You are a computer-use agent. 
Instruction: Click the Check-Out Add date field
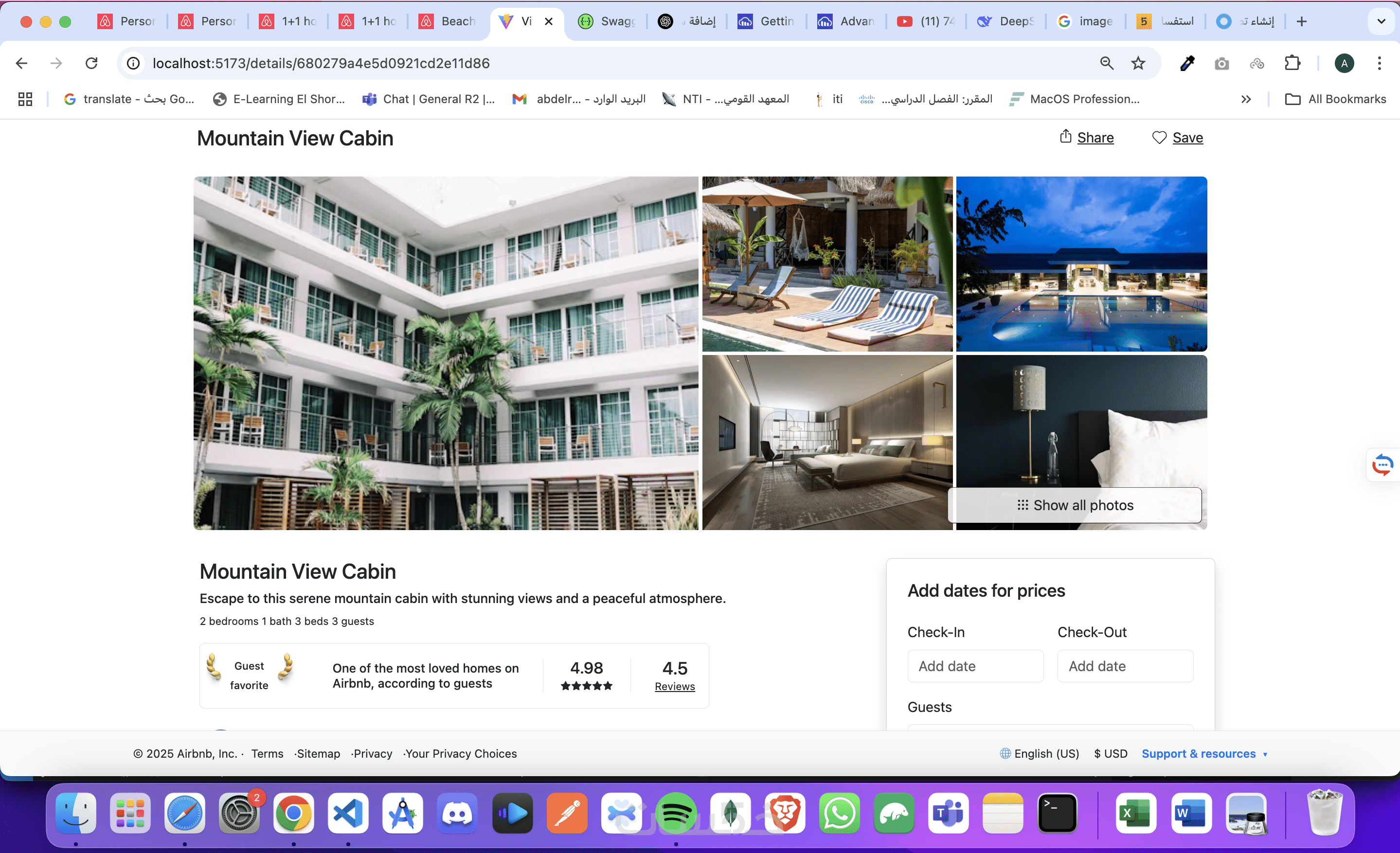(x=1125, y=666)
